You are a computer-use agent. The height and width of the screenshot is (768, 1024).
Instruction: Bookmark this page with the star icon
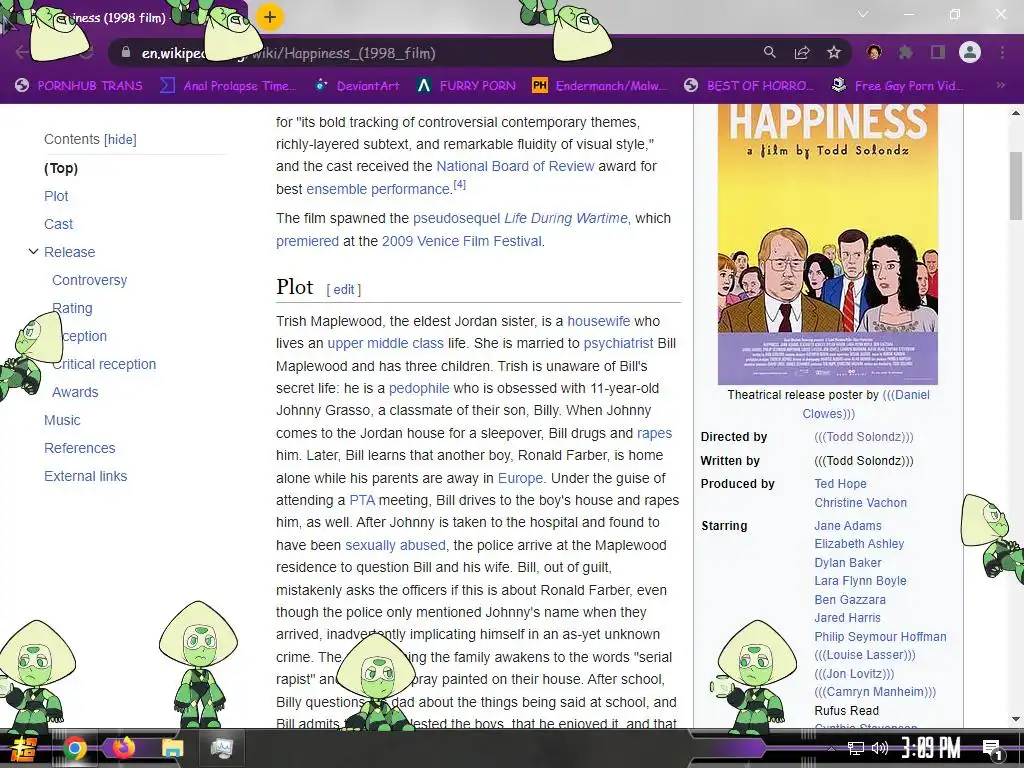834,52
